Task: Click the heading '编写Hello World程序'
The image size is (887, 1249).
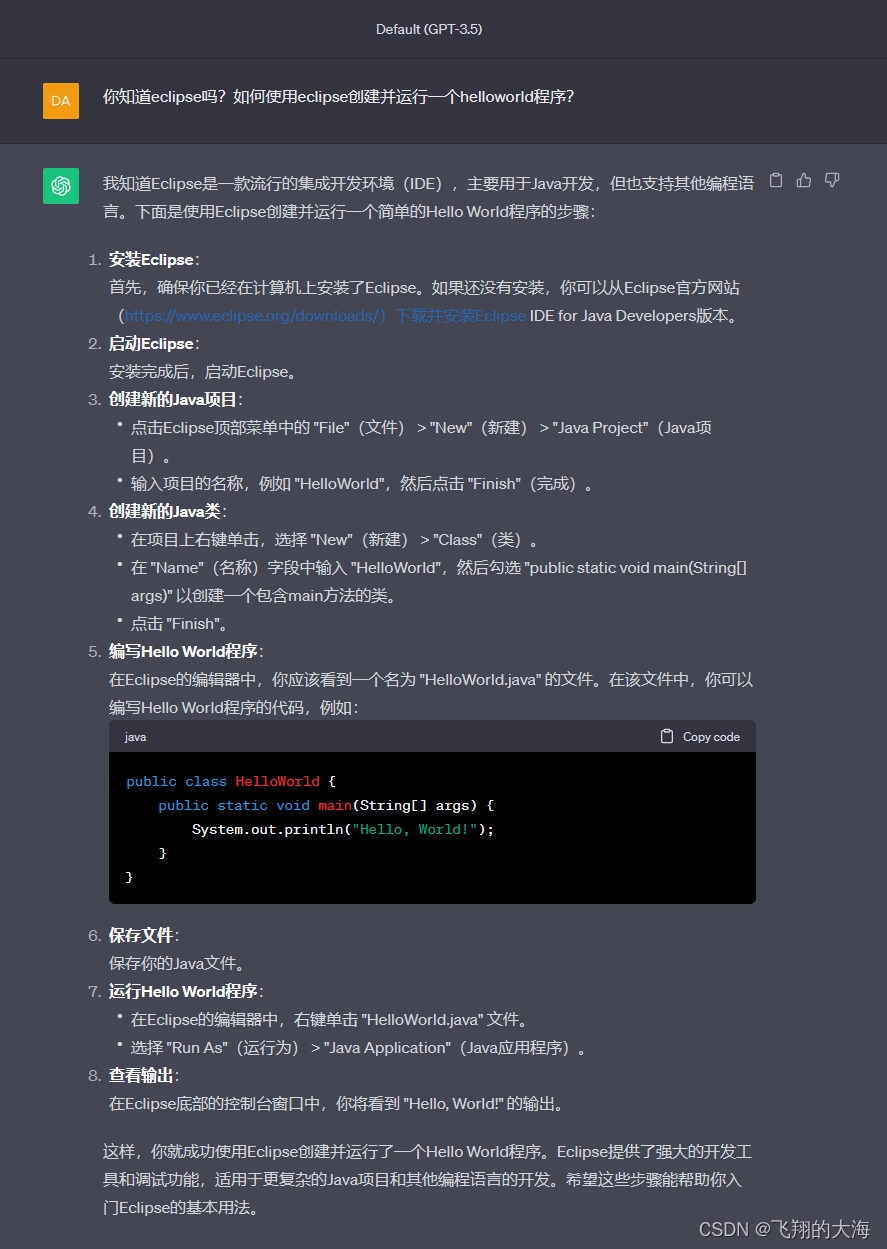Action: point(183,652)
